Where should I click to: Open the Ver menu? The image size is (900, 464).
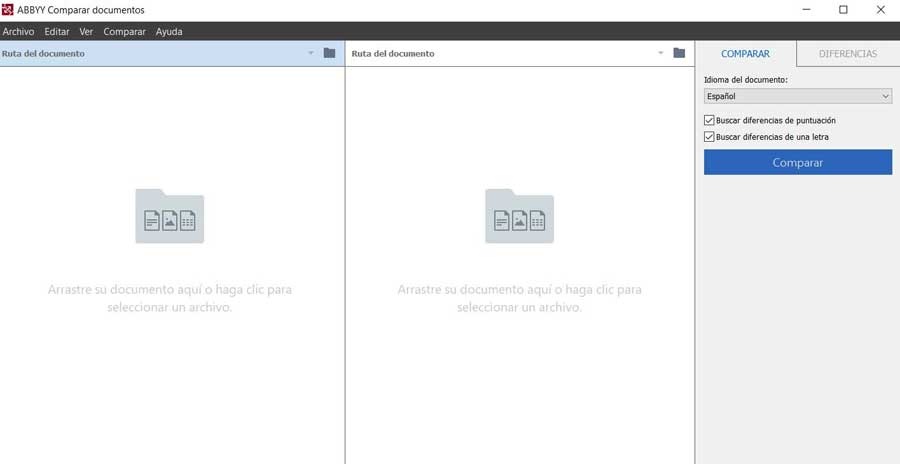click(86, 32)
